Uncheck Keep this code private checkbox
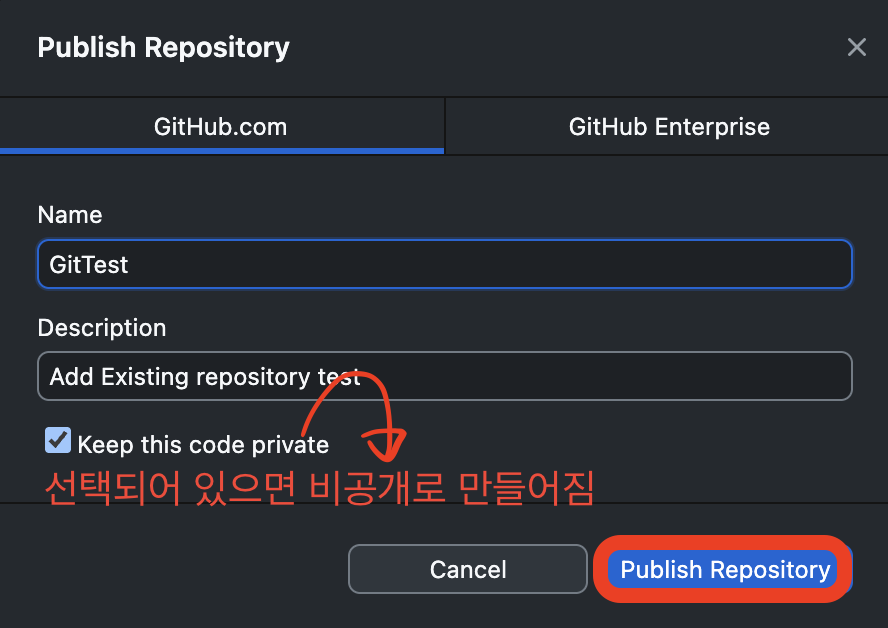Viewport: 888px width, 628px height. [58, 441]
